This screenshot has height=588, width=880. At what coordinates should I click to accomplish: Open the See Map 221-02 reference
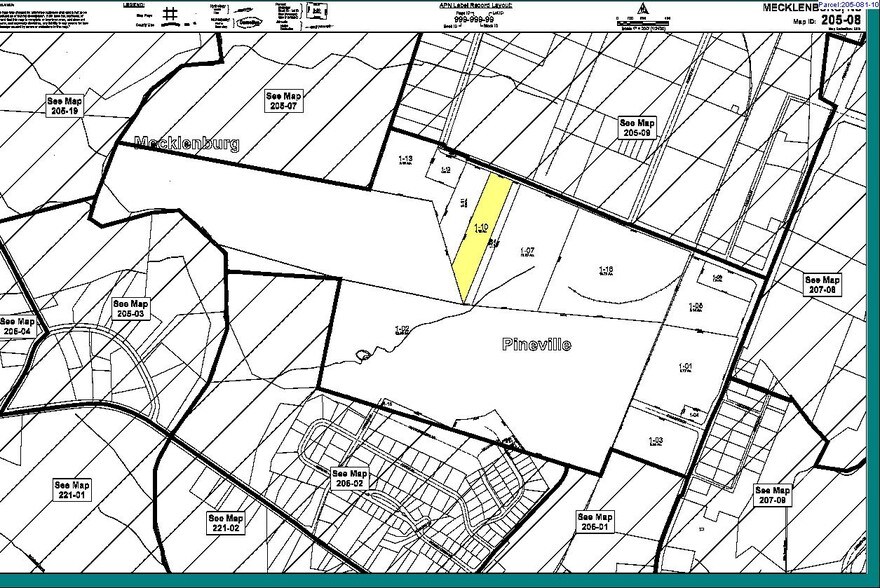(226, 522)
